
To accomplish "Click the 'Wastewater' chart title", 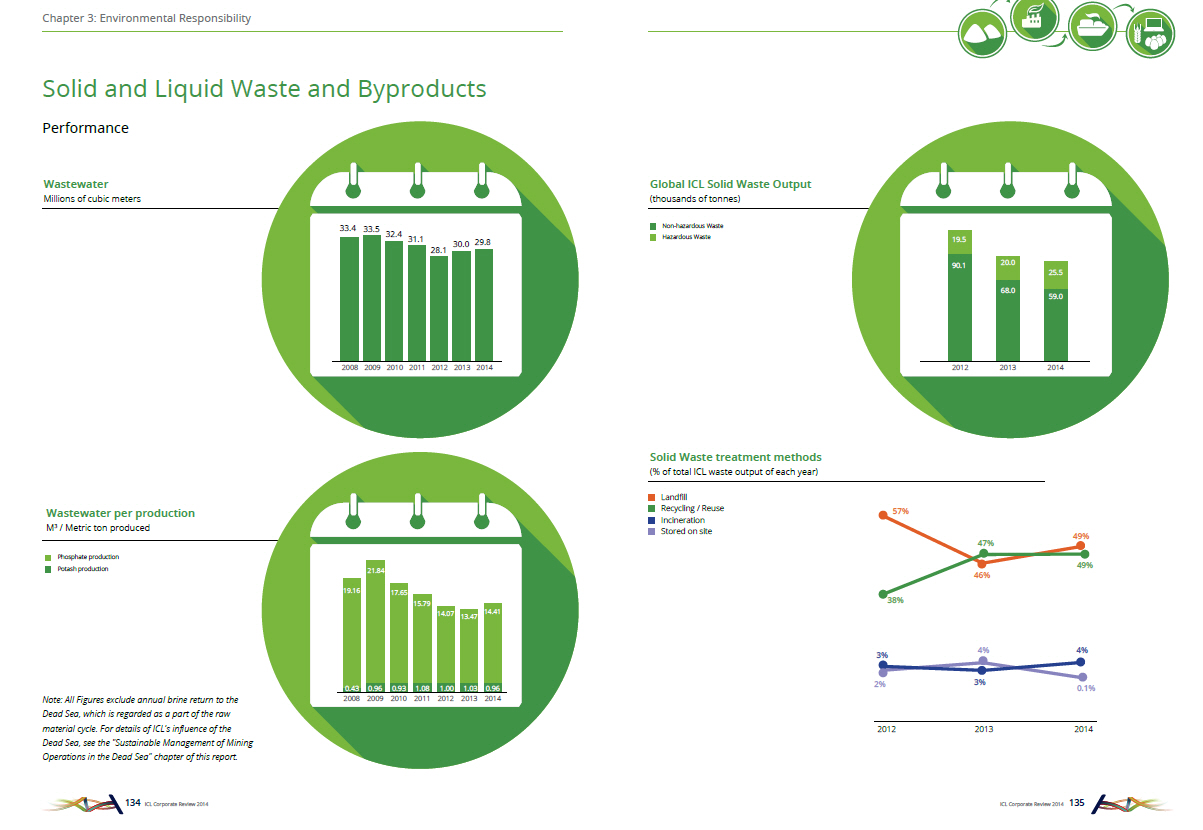I will tap(76, 184).
